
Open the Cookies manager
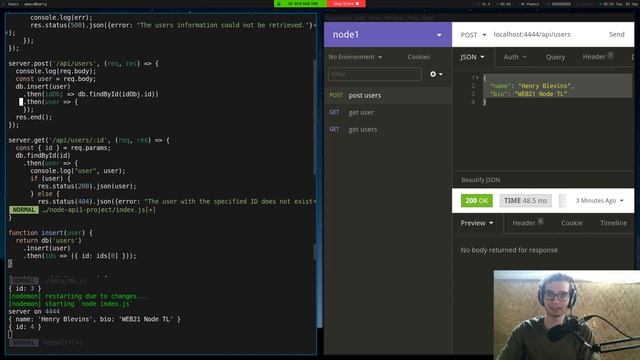418,57
